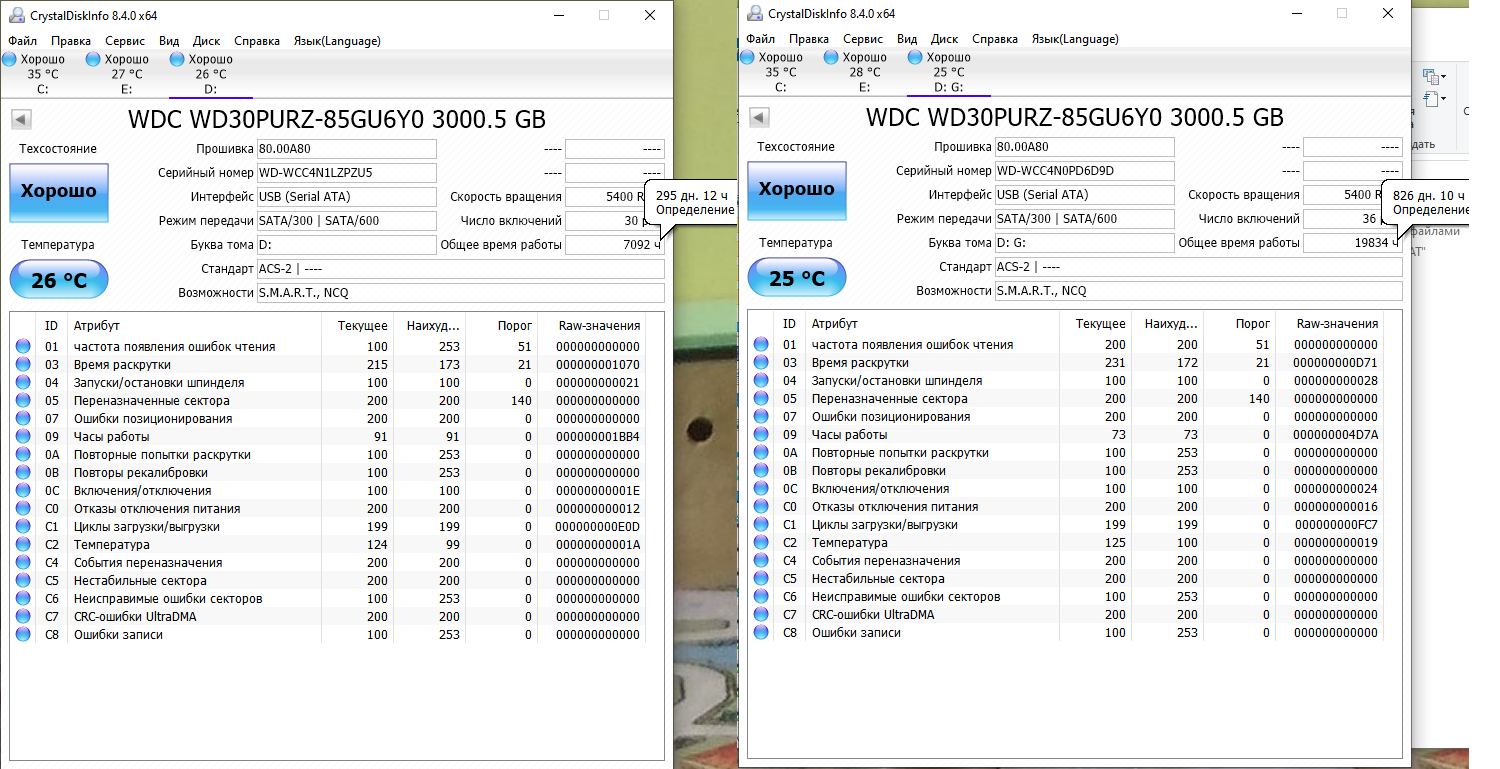Open Файл menu in left CrystalDiskInfo window
Screen dimensions: 1500x769
pos(22,41)
